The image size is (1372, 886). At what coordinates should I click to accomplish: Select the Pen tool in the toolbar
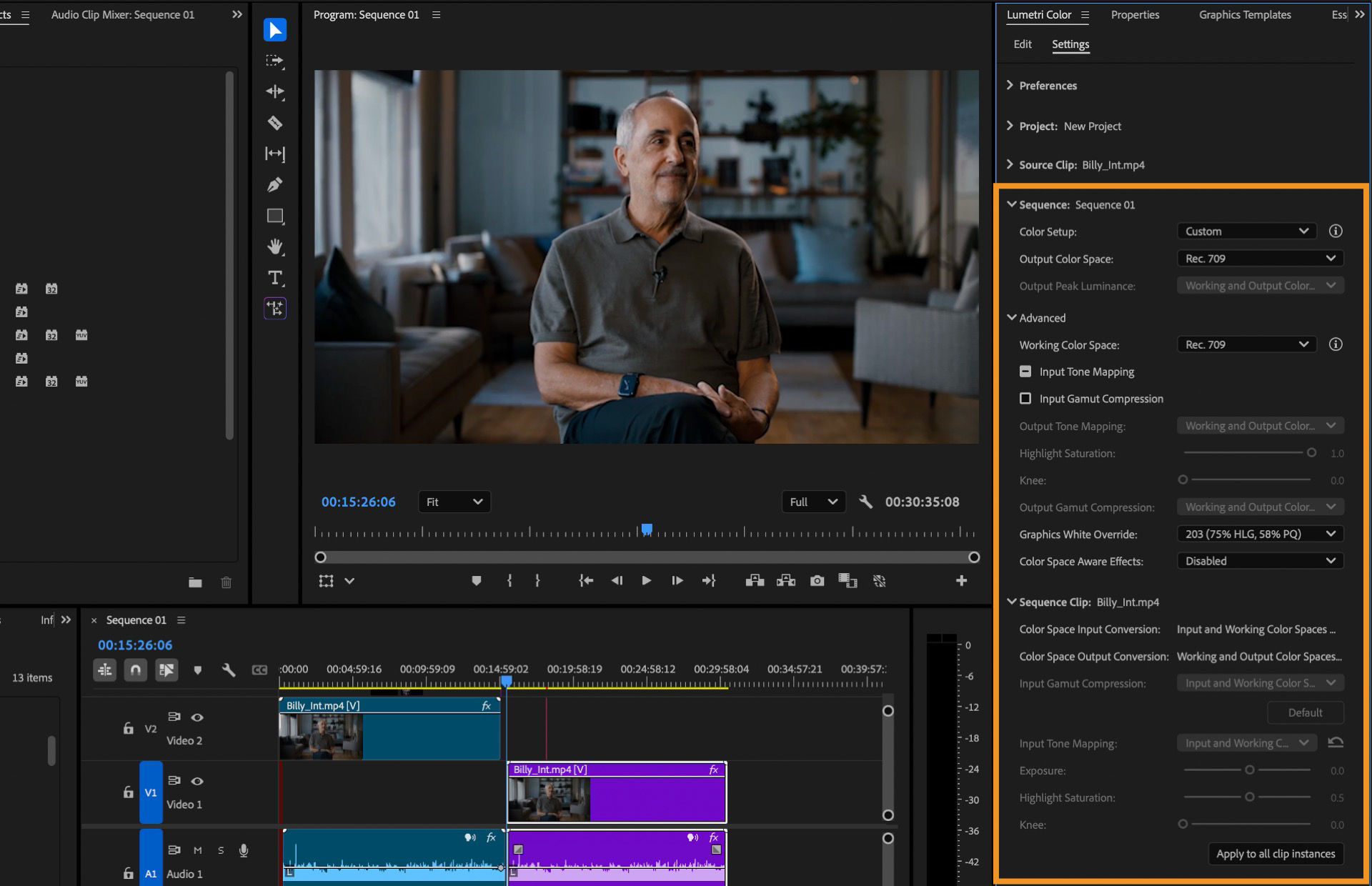pyautogui.click(x=275, y=184)
